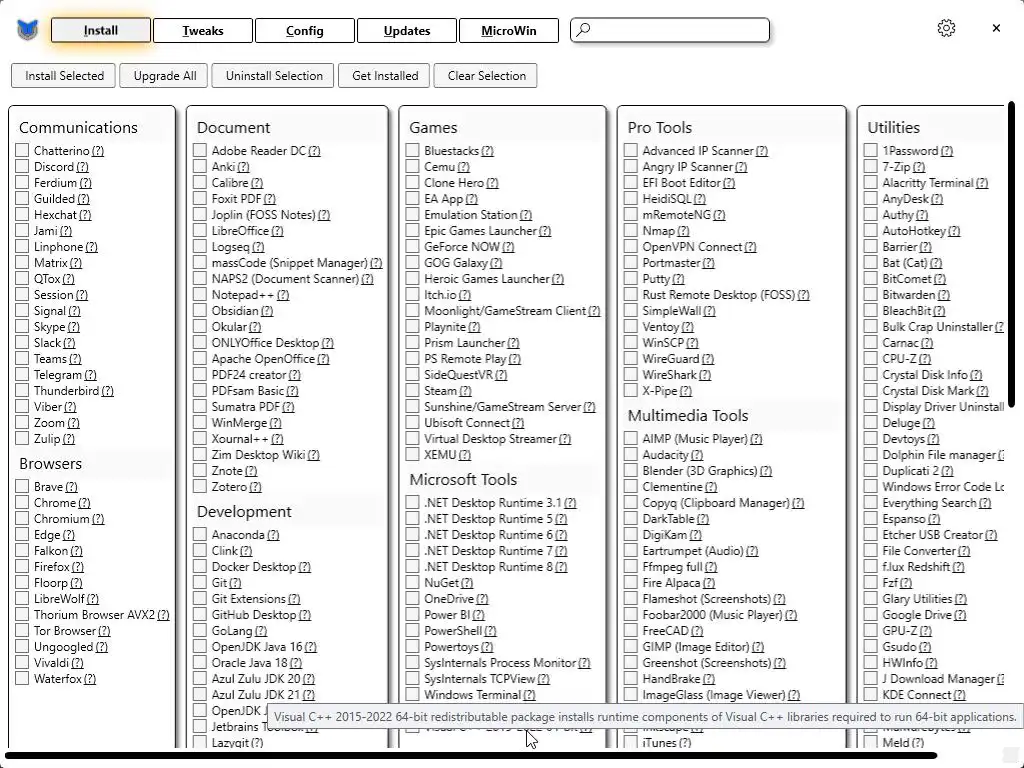
Task: Open the help link (?) next to 7-Zip
Action: (919, 167)
